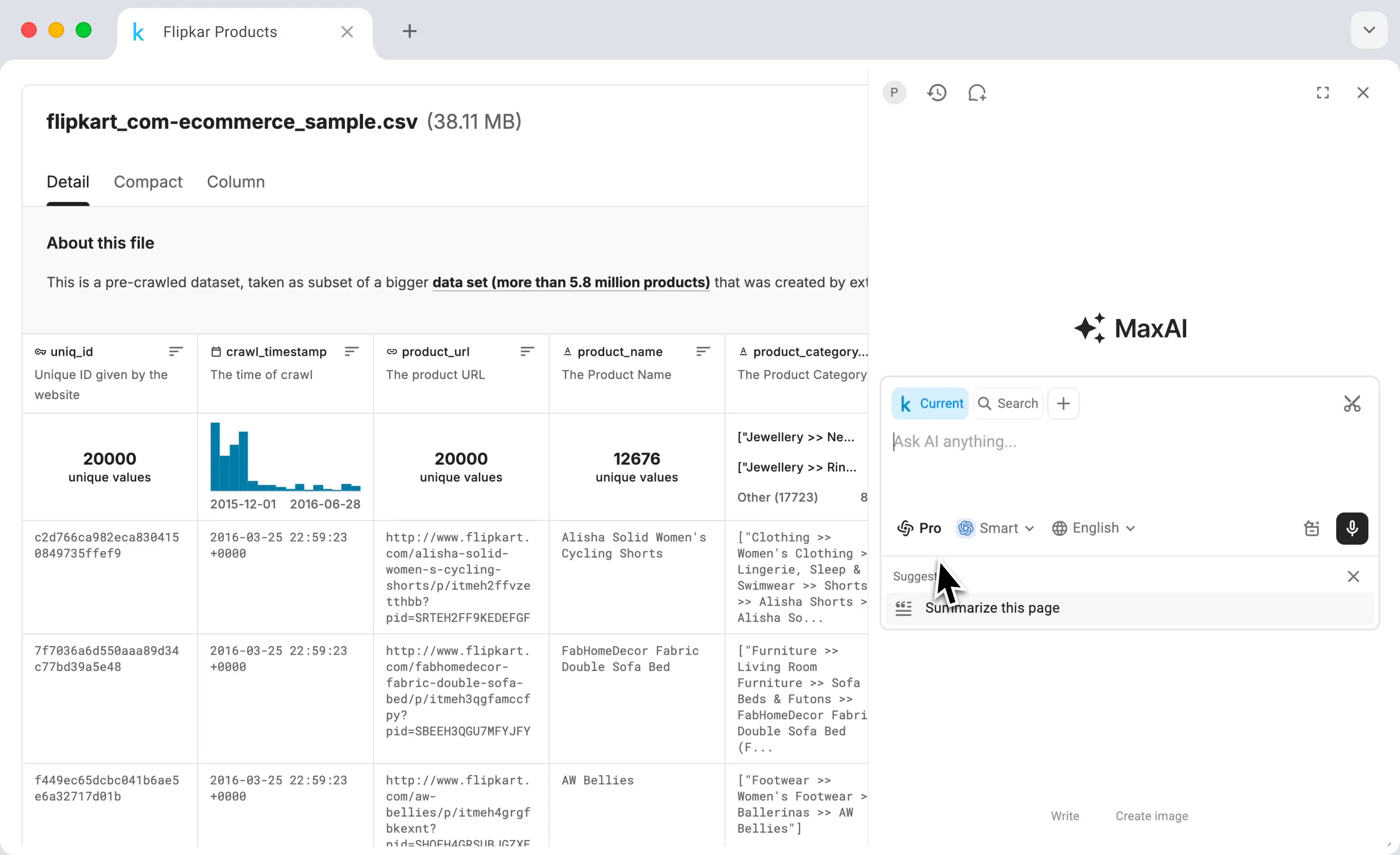The width and height of the screenshot is (1400, 855).
Task: Select the Detail view tab
Action: click(x=68, y=182)
